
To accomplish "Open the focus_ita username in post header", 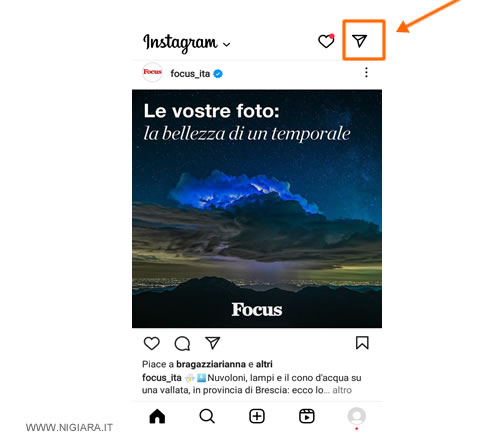I will tap(190, 74).
